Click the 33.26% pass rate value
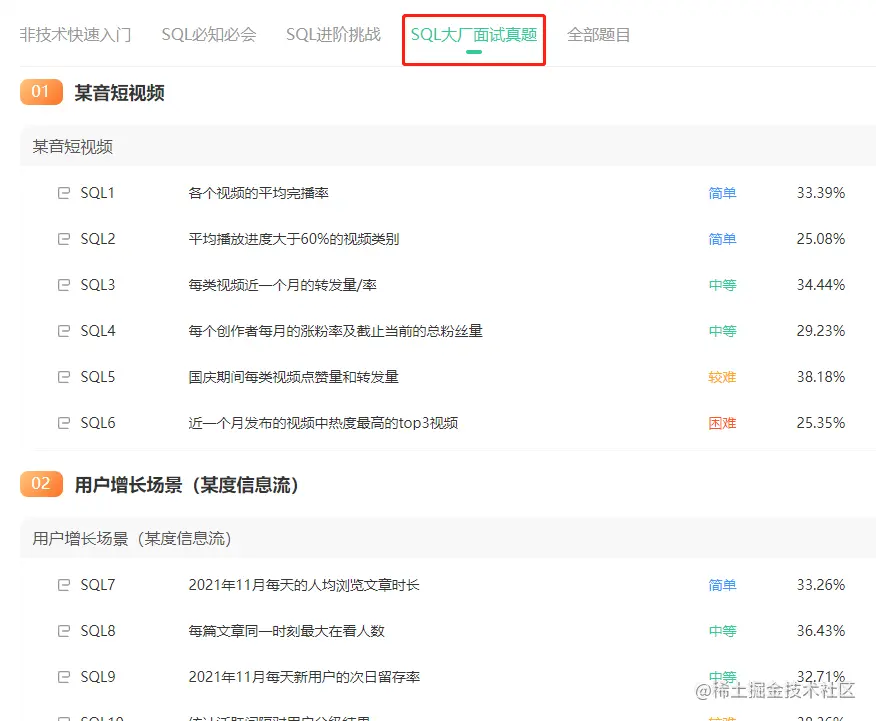The width and height of the screenshot is (876, 721). [x=821, y=585]
